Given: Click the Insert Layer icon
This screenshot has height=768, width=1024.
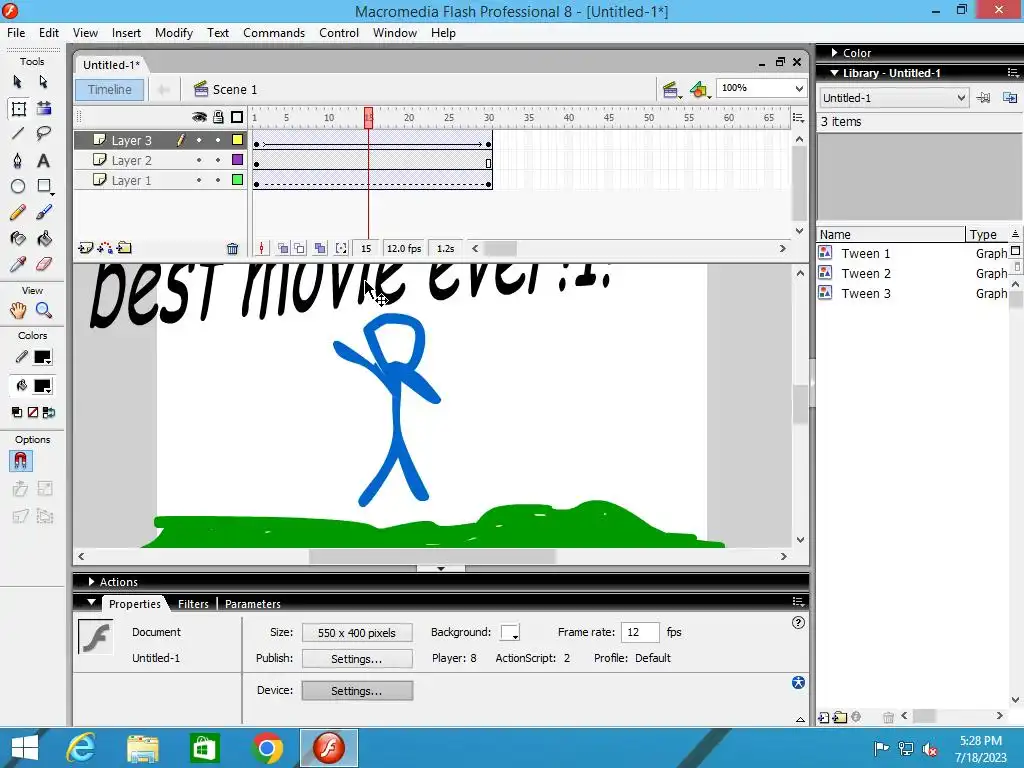Looking at the screenshot, I should (x=86, y=248).
